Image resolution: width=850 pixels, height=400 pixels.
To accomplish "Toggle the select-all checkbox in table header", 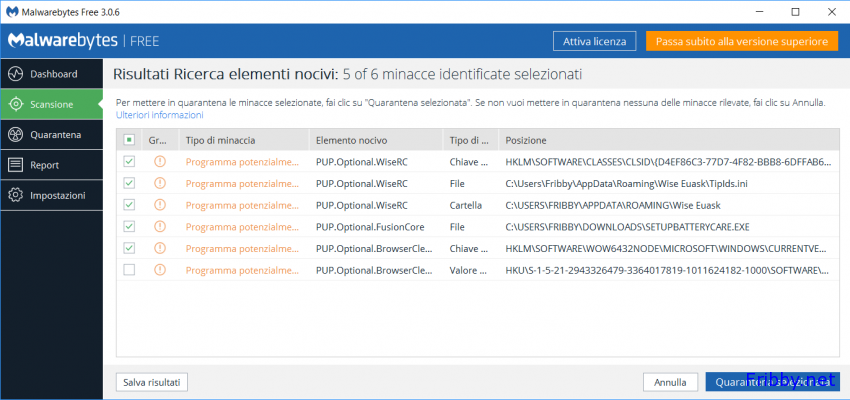I will pos(129,140).
